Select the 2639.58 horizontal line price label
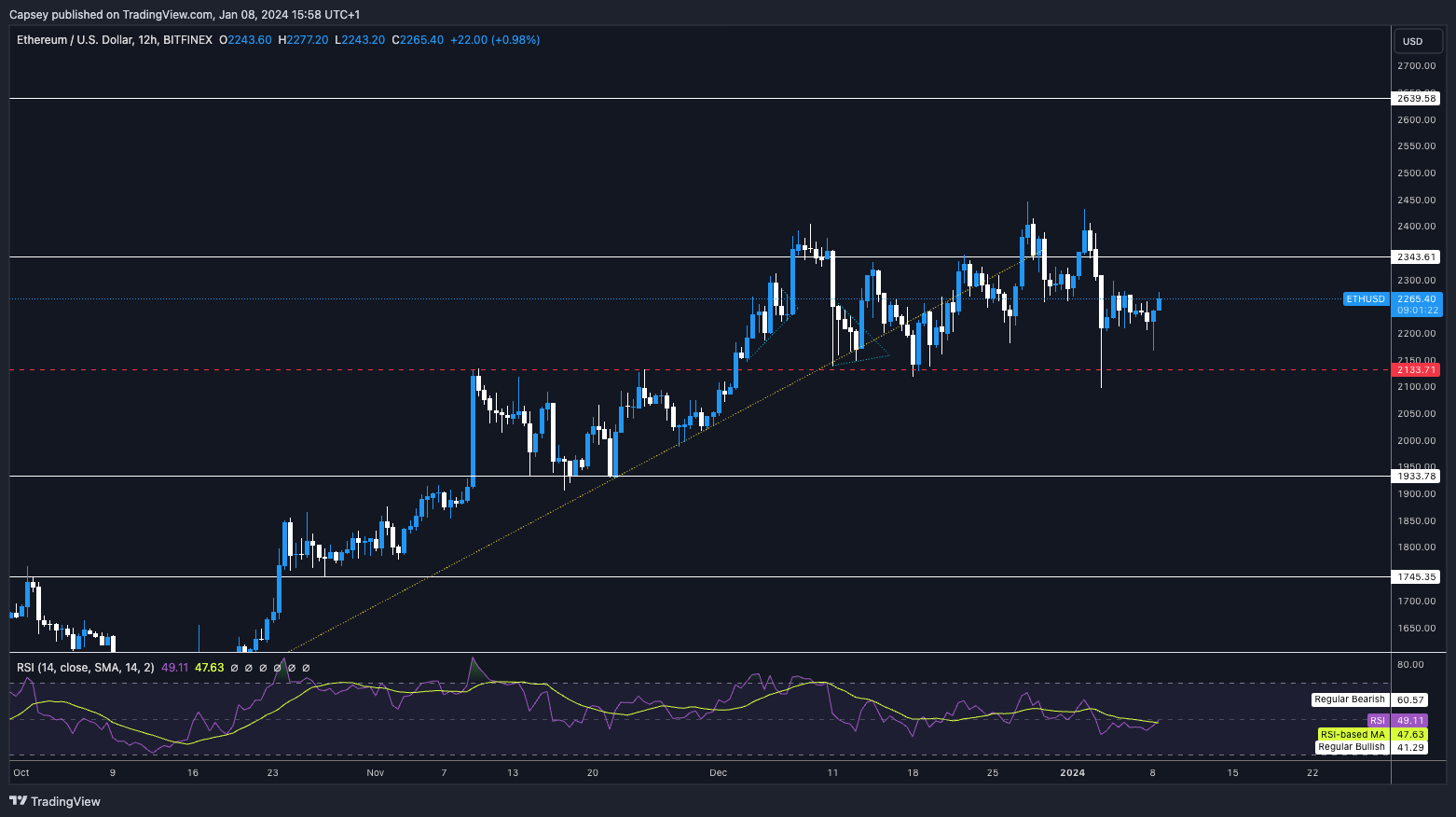The height and width of the screenshot is (817, 1456). click(1416, 98)
